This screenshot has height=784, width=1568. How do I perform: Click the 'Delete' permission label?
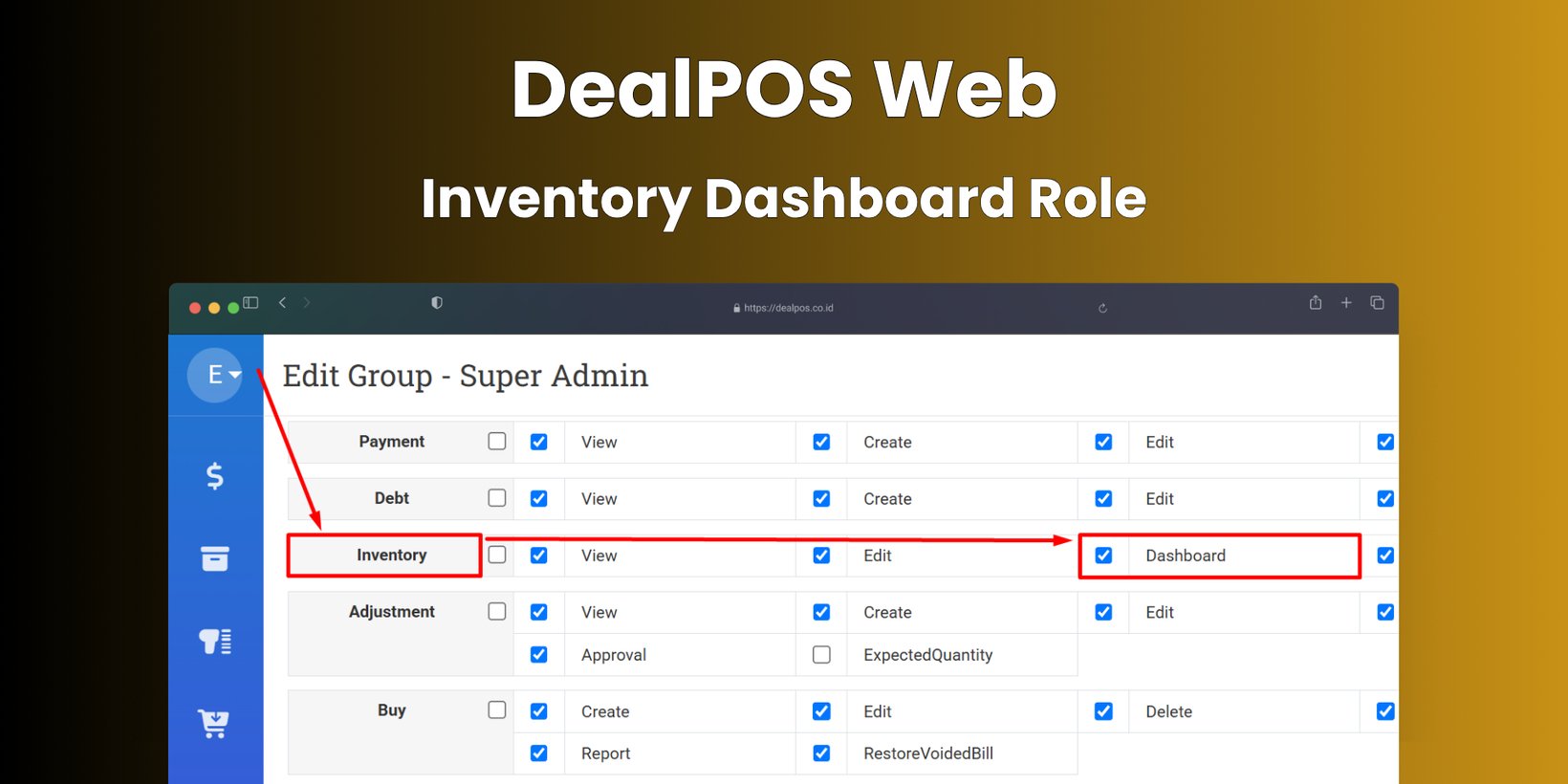(x=1168, y=711)
